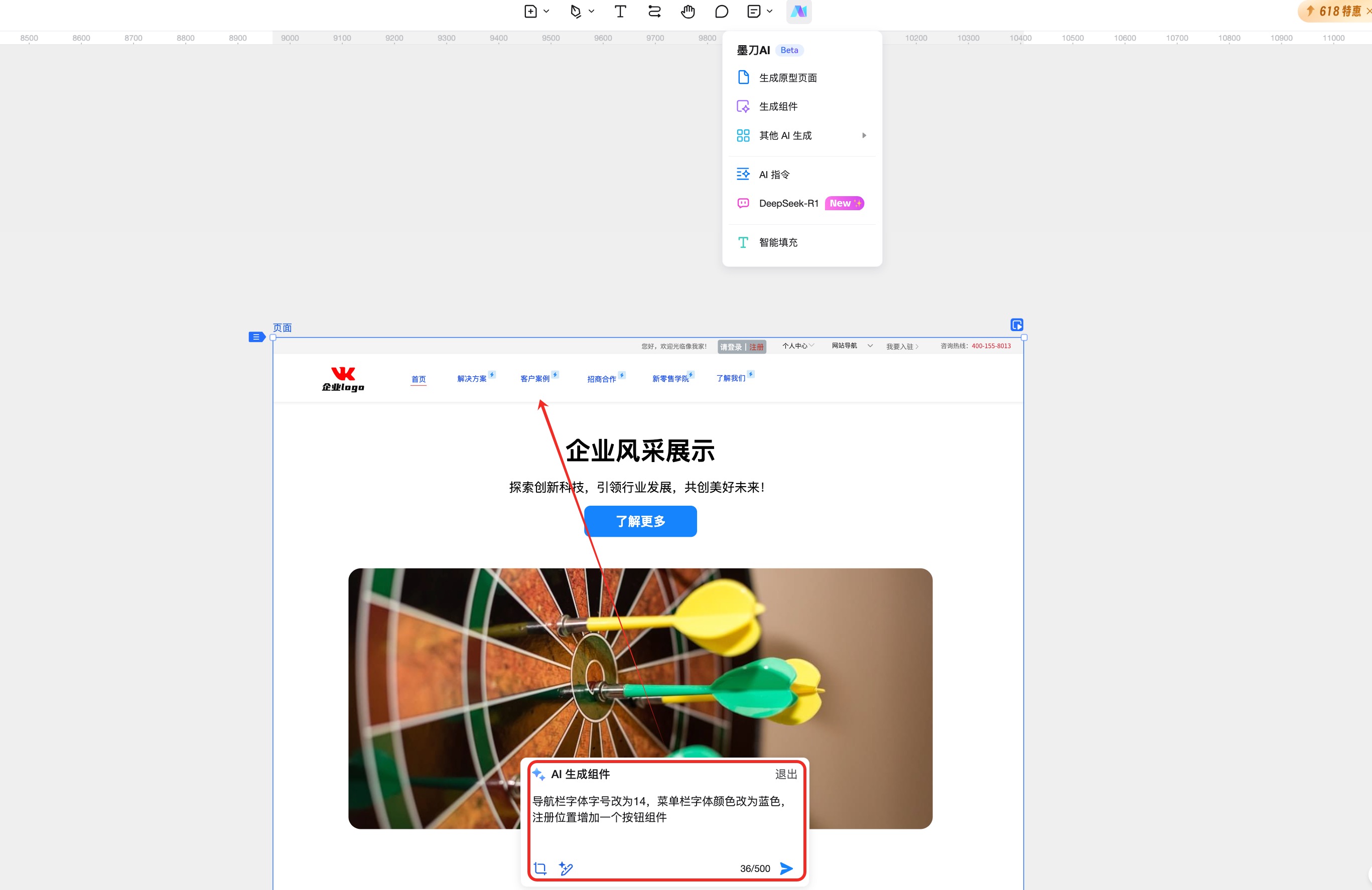Click the New badge next to DeepSeek-R1
Viewport: 1372px width, 890px height.
845,204
